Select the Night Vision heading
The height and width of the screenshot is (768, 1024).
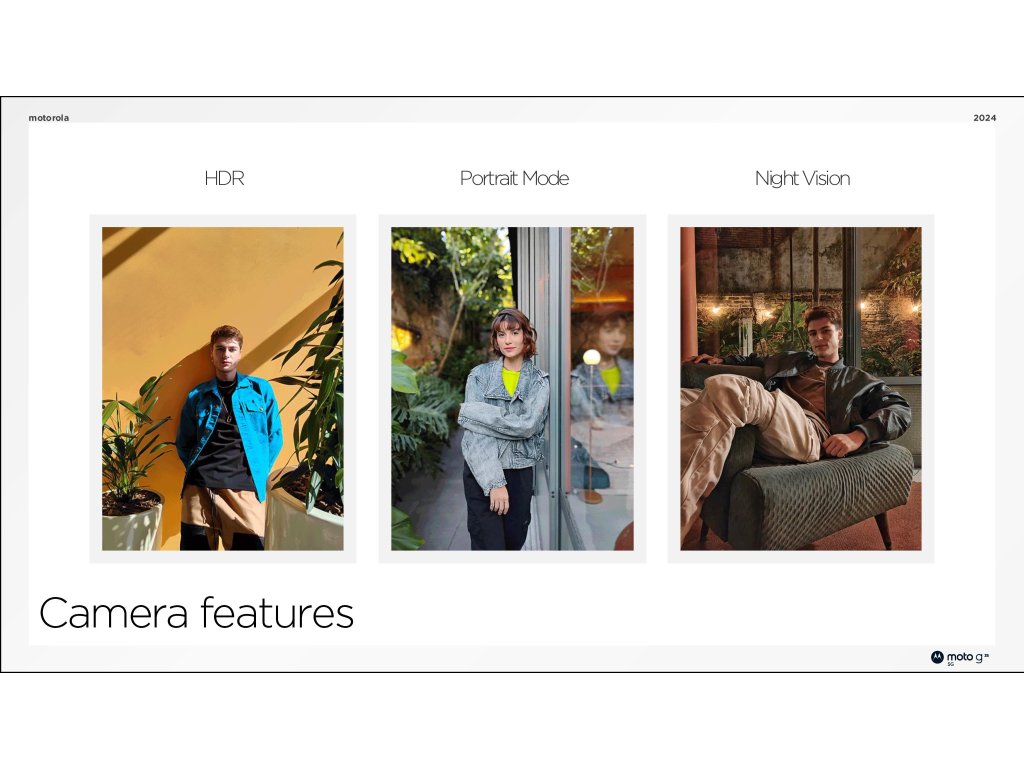click(x=802, y=178)
